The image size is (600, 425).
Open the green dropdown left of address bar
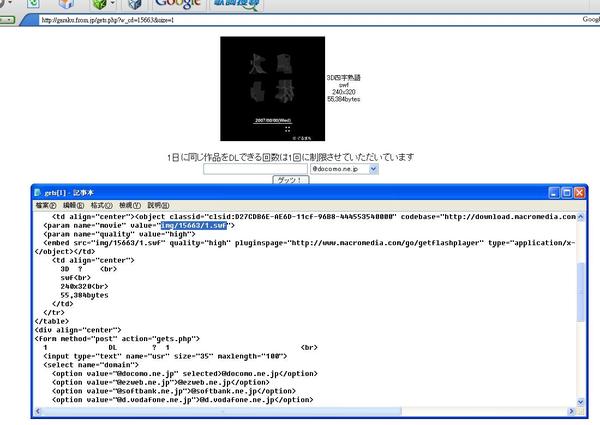point(7,20)
